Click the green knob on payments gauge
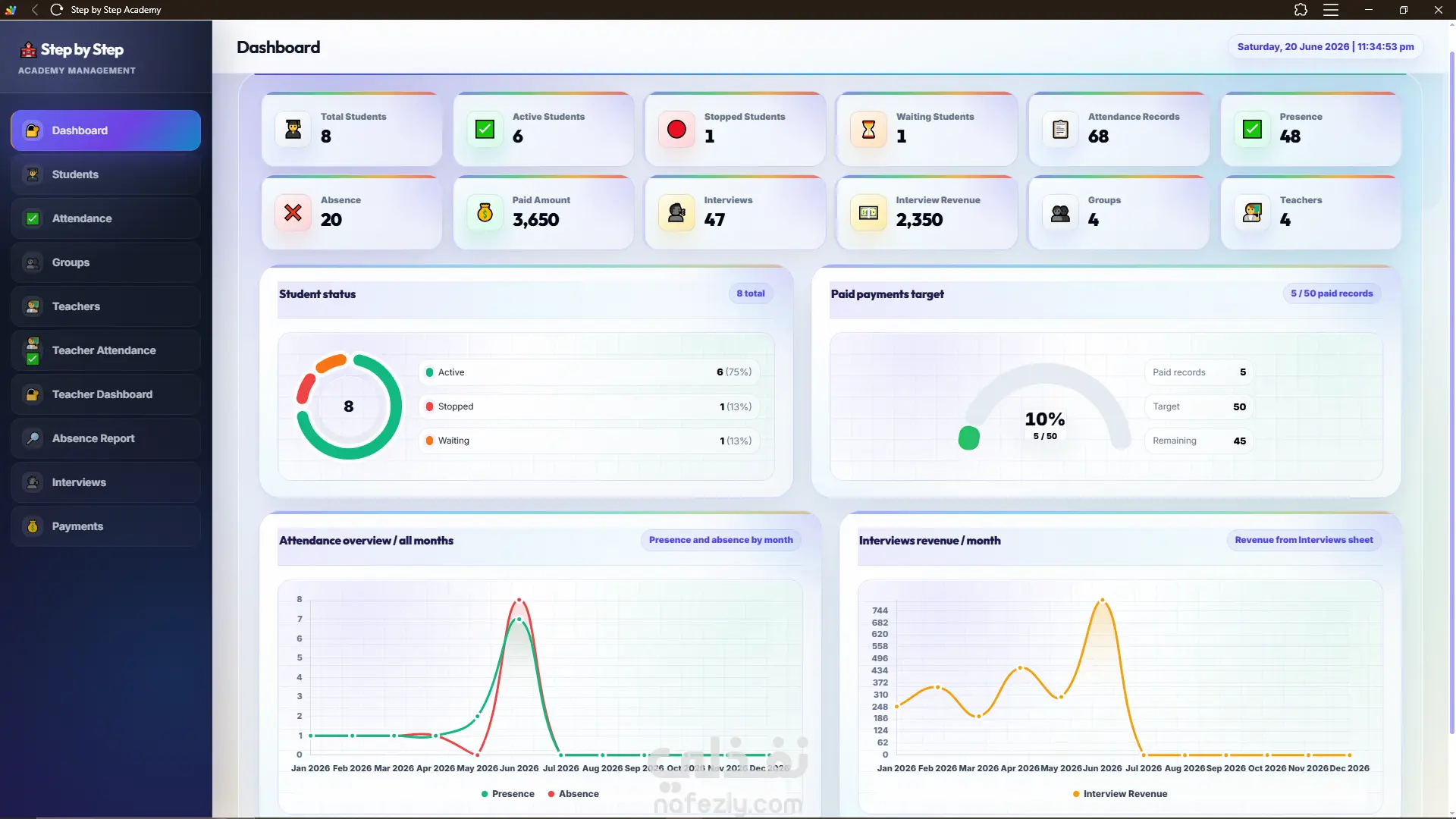The image size is (1456, 819). [968, 438]
